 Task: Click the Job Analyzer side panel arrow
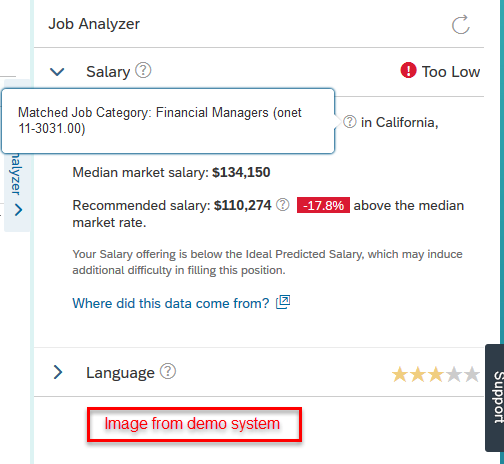point(19,210)
